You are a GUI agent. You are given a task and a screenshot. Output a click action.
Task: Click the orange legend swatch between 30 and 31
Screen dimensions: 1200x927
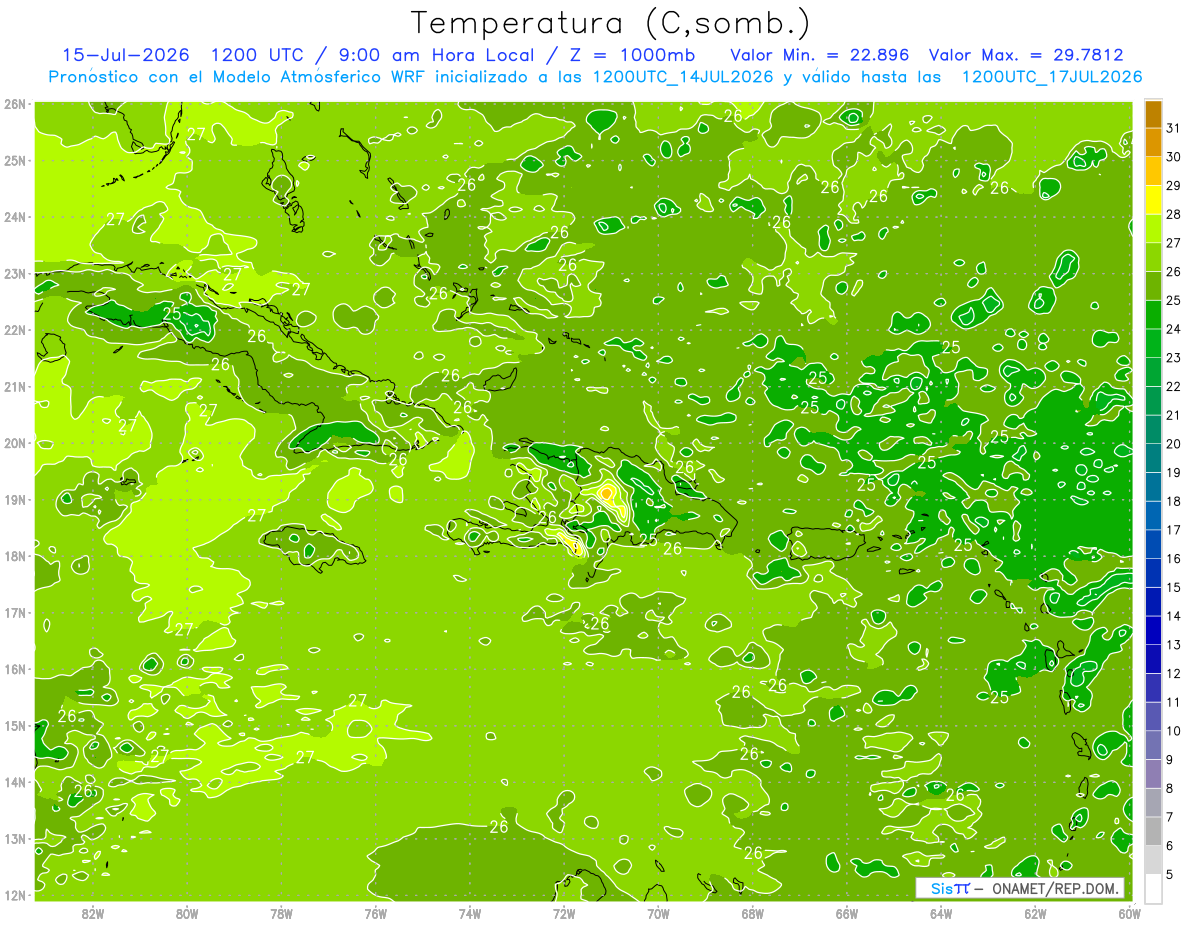[x=1153, y=143]
